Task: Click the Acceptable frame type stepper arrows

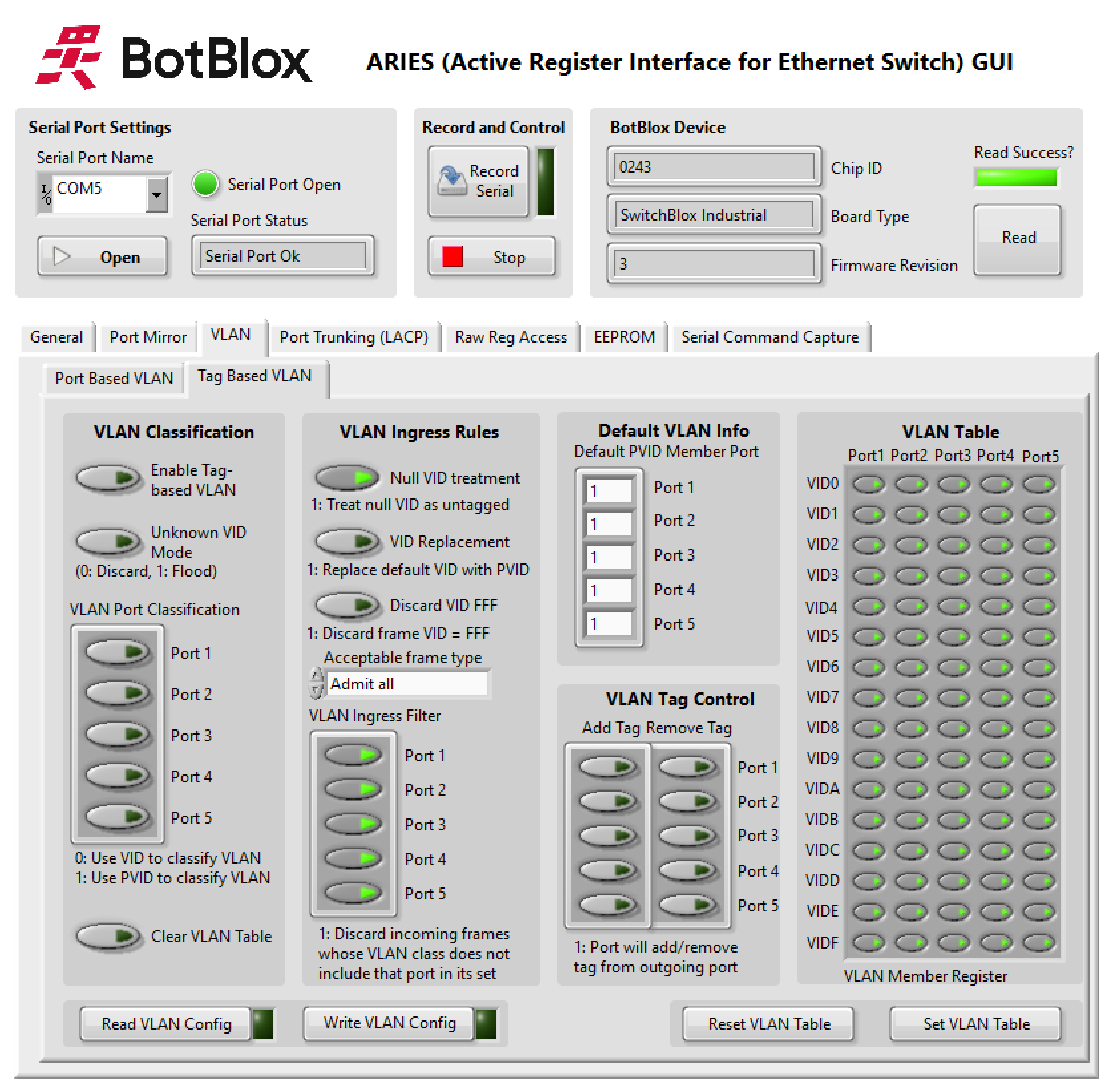Action: click(317, 683)
